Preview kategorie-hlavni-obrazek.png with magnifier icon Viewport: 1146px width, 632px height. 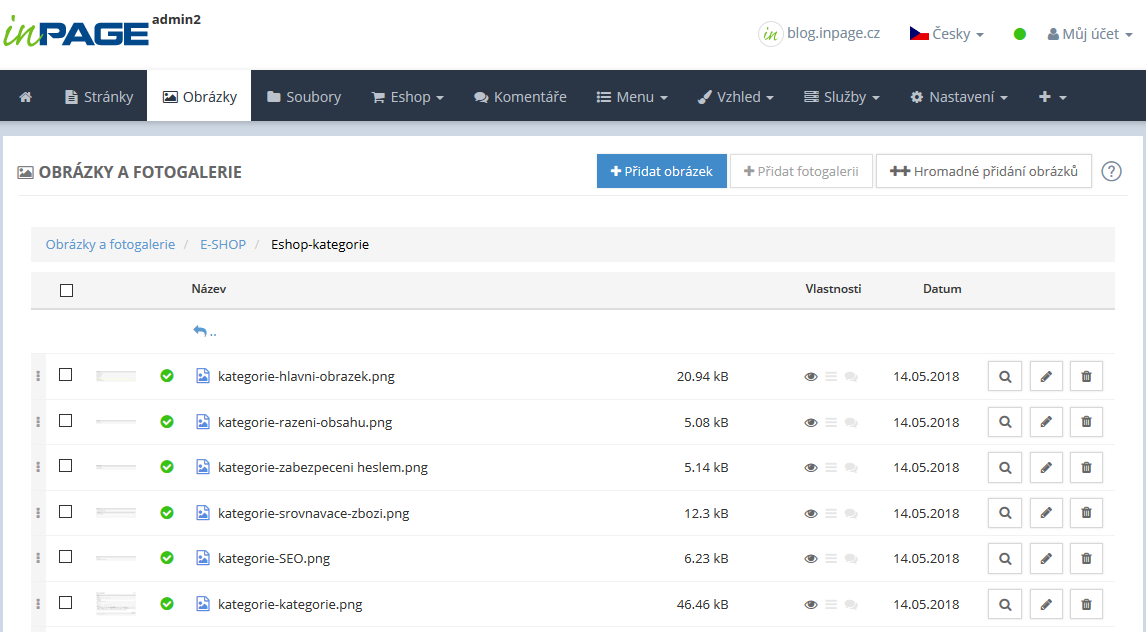[x=1004, y=376]
